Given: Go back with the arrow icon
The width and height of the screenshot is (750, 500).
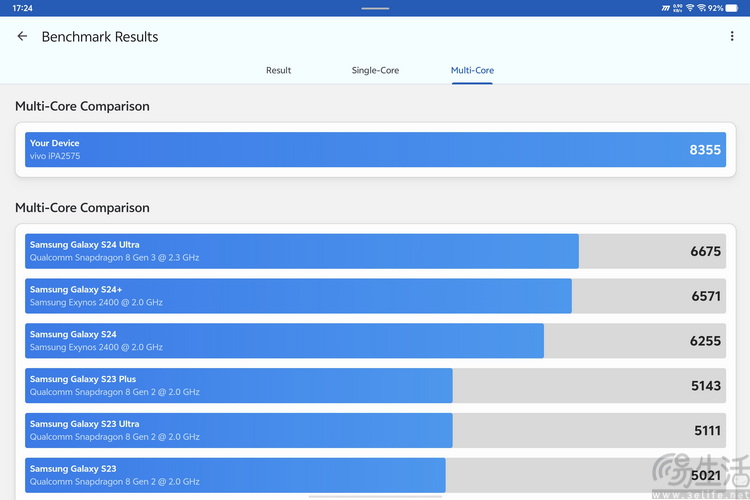Looking at the screenshot, I should click(22, 36).
